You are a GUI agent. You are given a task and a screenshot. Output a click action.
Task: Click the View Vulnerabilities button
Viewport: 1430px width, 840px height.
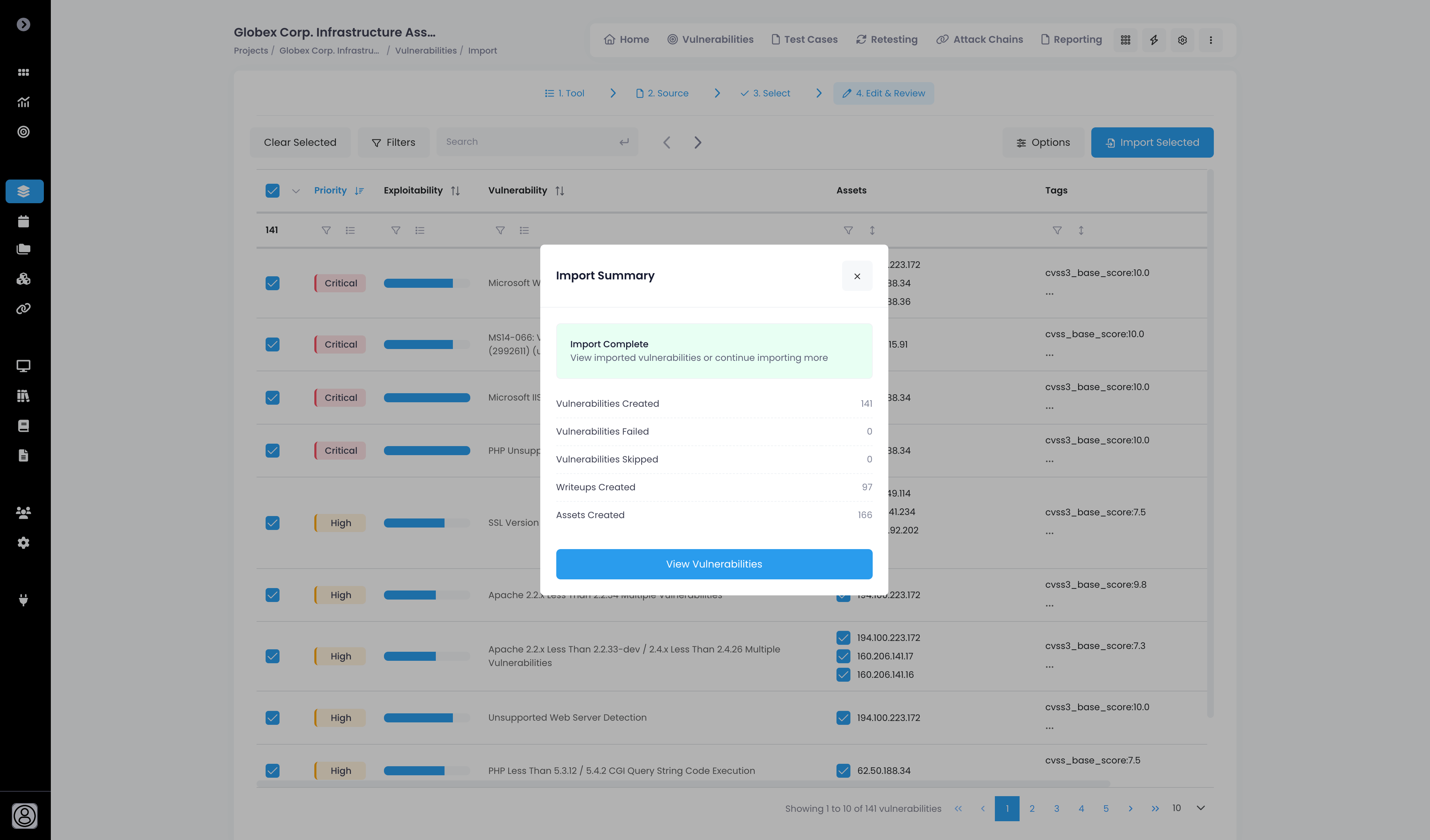(714, 564)
